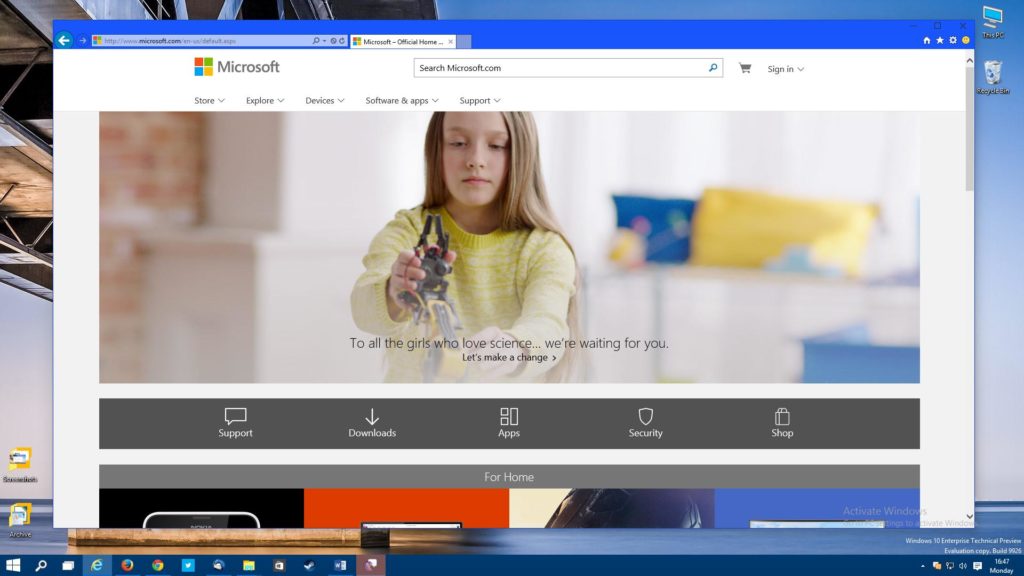The width and height of the screenshot is (1024, 576).
Task: Expand the Explore menu
Action: [x=264, y=101]
